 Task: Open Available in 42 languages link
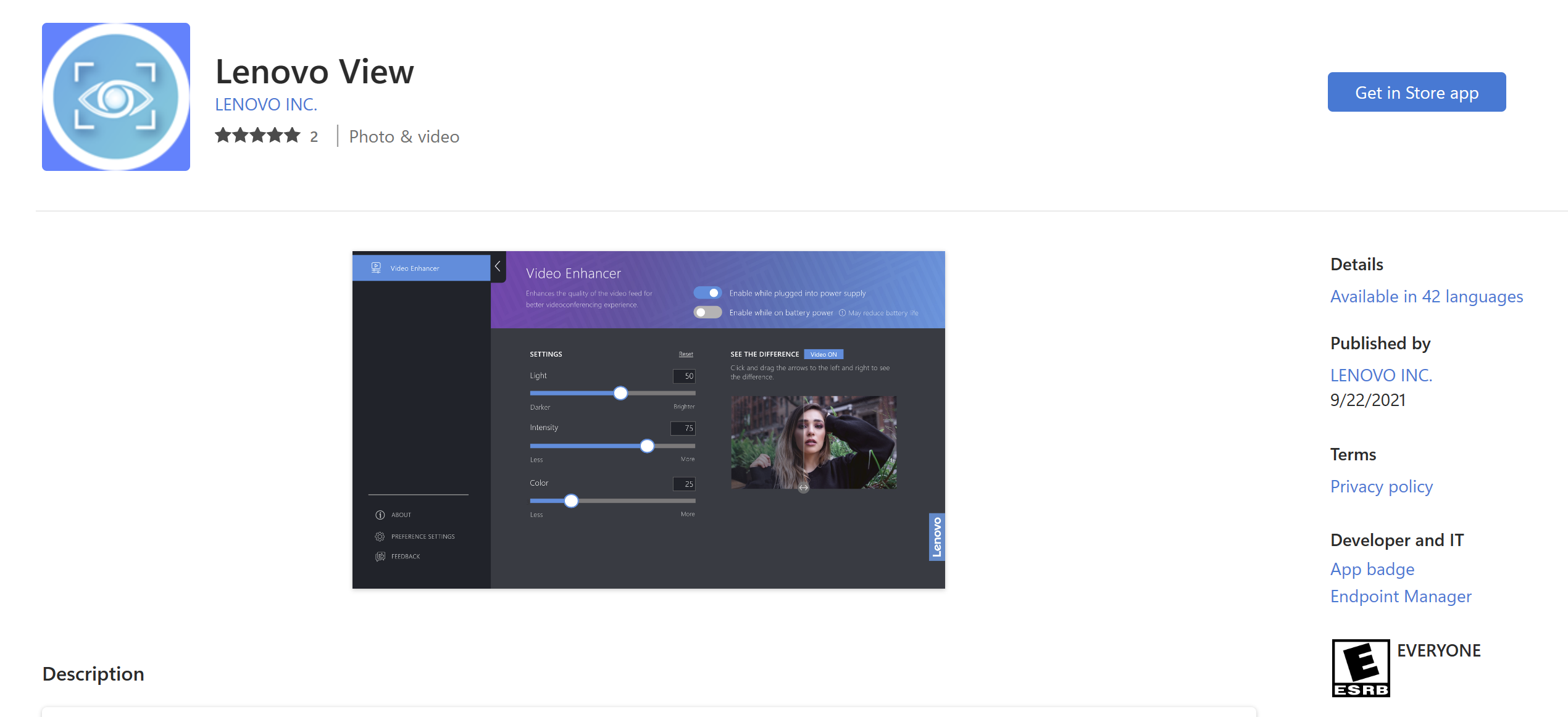pyautogui.click(x=1427, y=297)
